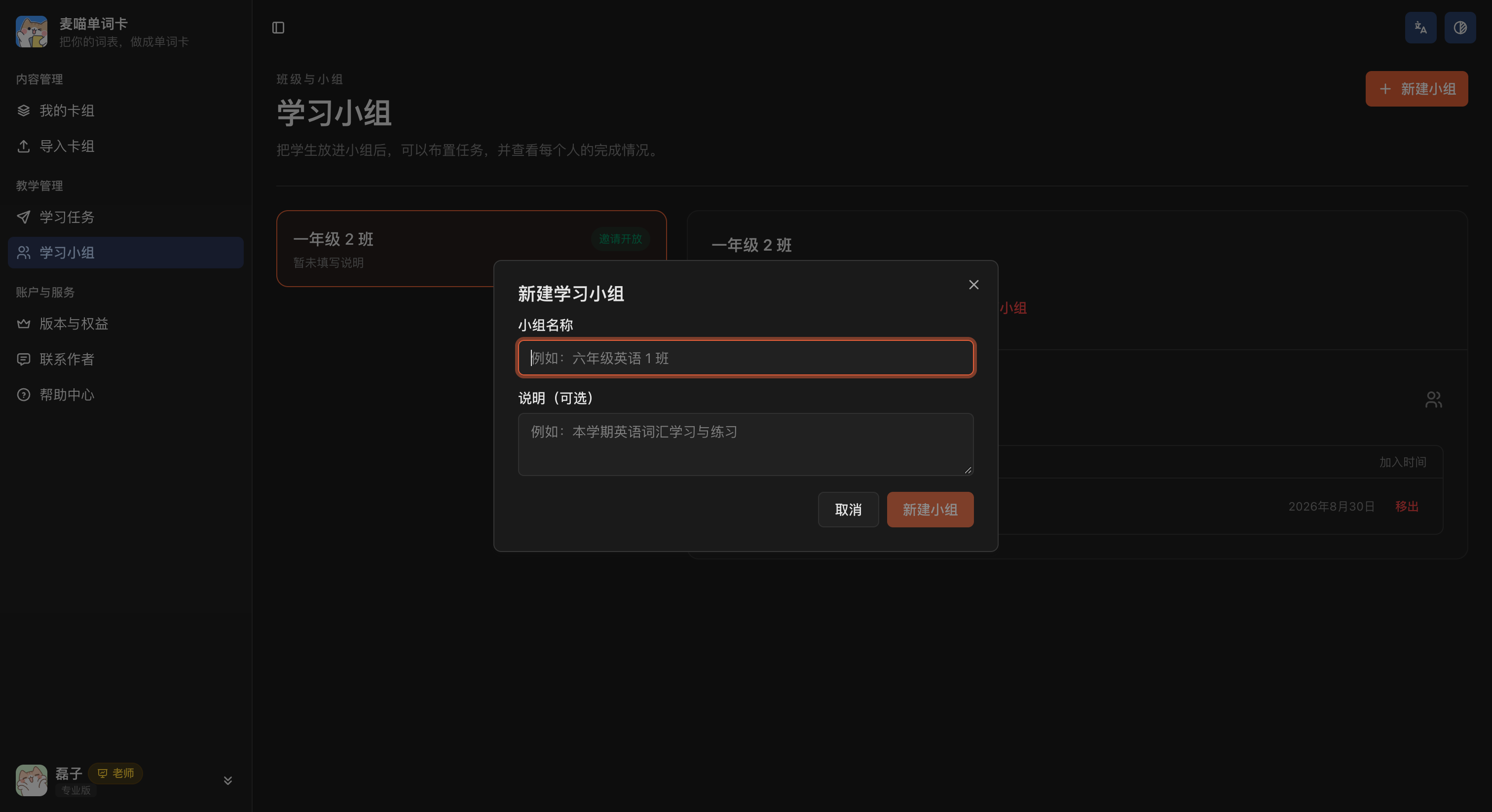This screenshot has width=1492, height=812.
Task: Select the 一年级 2 班 group card
Action: (x=471, y=249)
